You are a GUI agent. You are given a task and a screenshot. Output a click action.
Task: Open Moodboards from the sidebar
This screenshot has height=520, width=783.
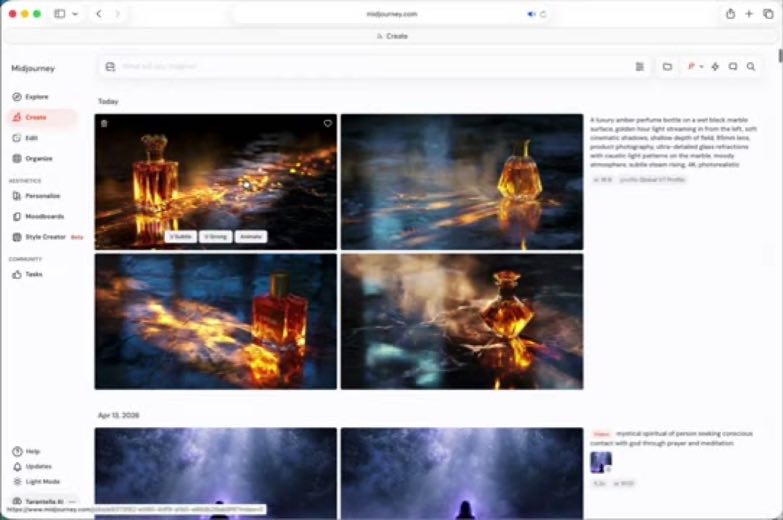(x=38, y=216)
